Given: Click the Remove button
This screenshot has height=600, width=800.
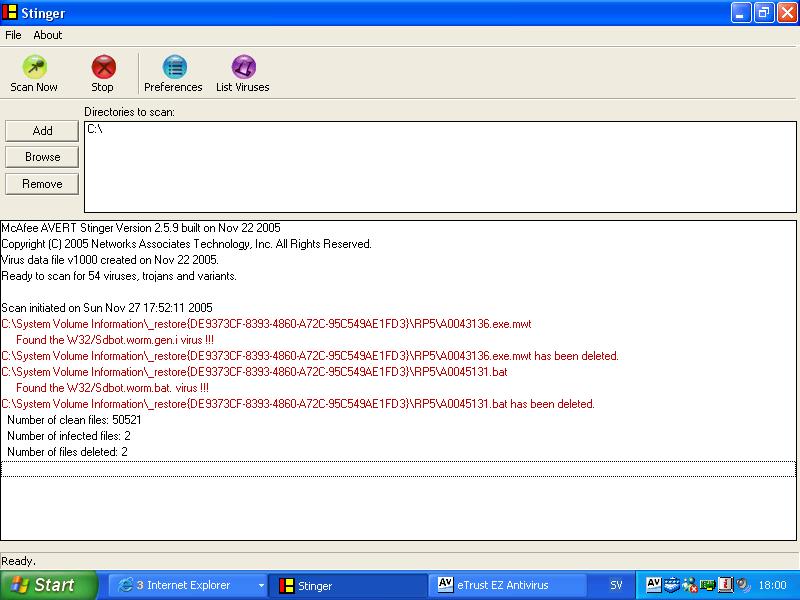Looking at the screenshot, I should coord(42,184).
